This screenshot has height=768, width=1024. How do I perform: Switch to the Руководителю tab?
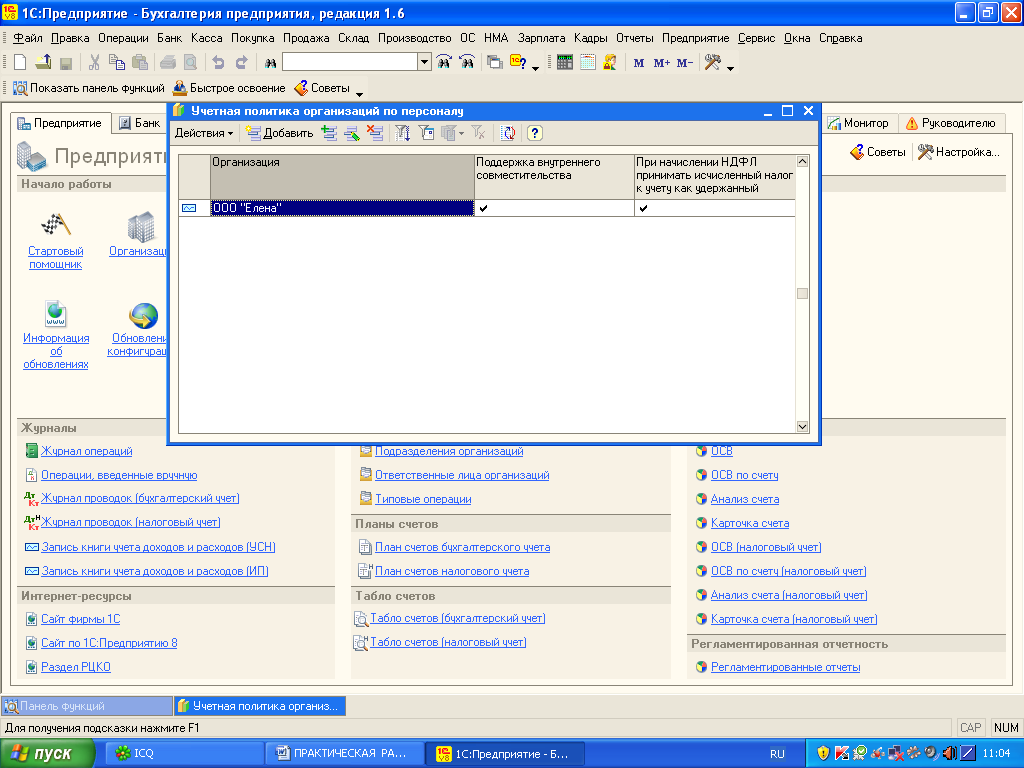pyautogui.click(x=951, y=123)
